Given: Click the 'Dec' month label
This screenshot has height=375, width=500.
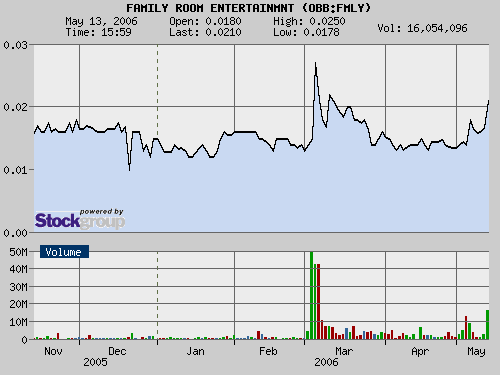Looking at the screenshot, I should click(x=117, y=351).
